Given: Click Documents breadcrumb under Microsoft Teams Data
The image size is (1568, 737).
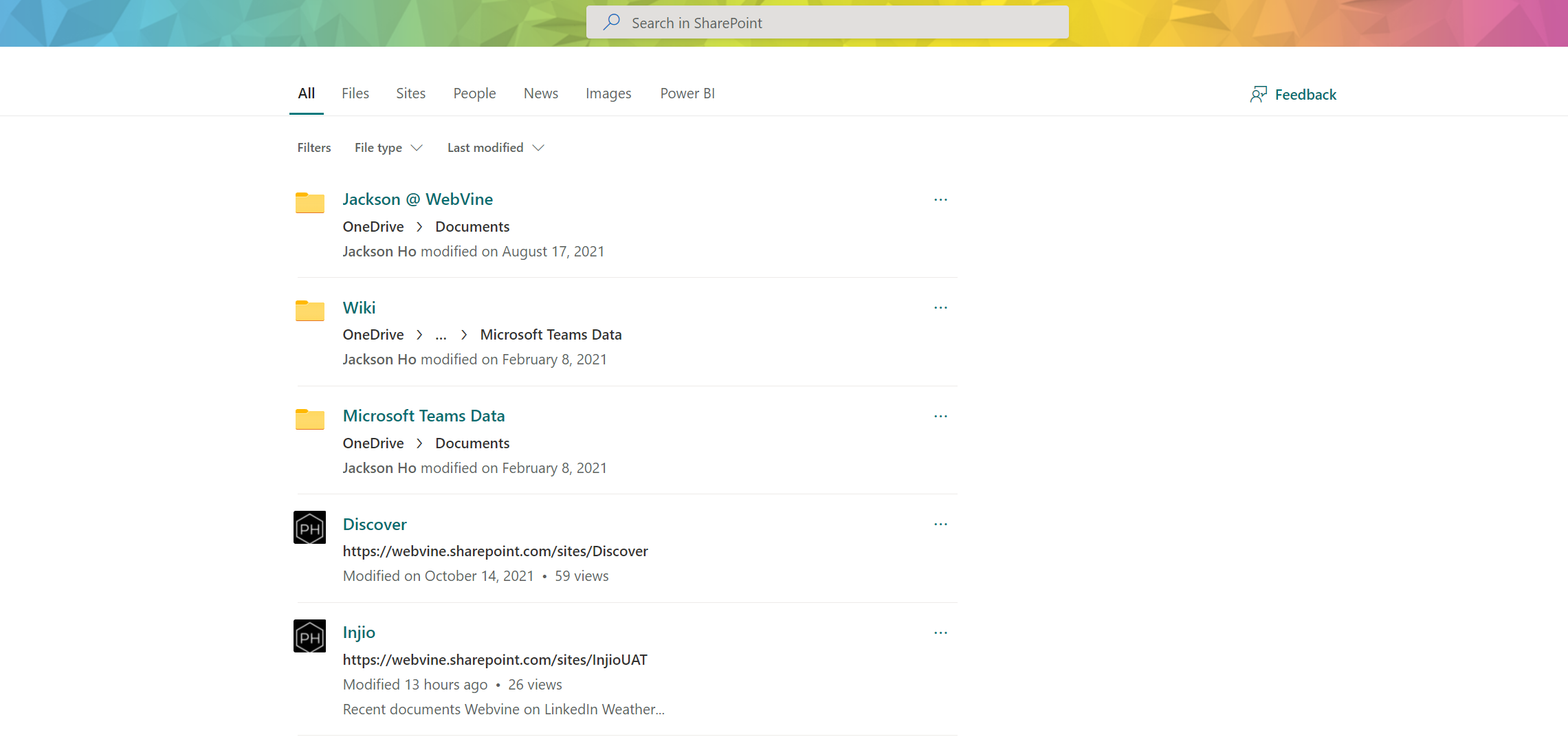Looking at the screenshot, I should click(472, 443).
